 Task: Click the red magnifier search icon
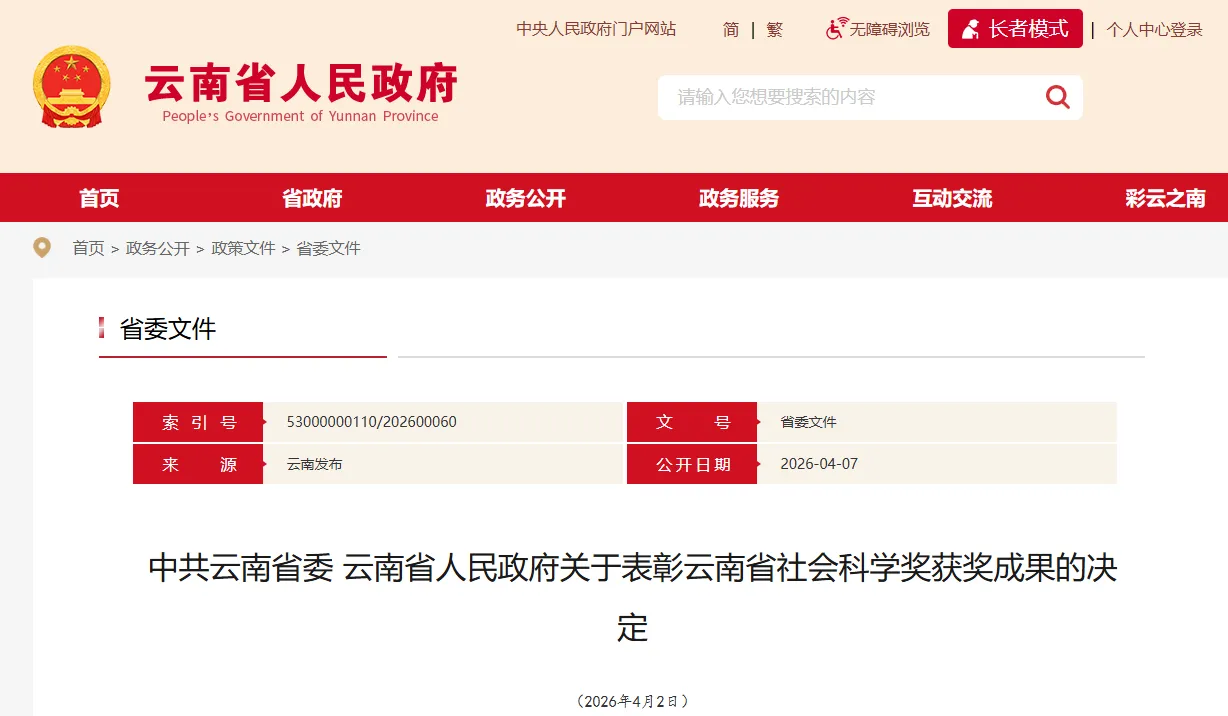click(1057, 97)
